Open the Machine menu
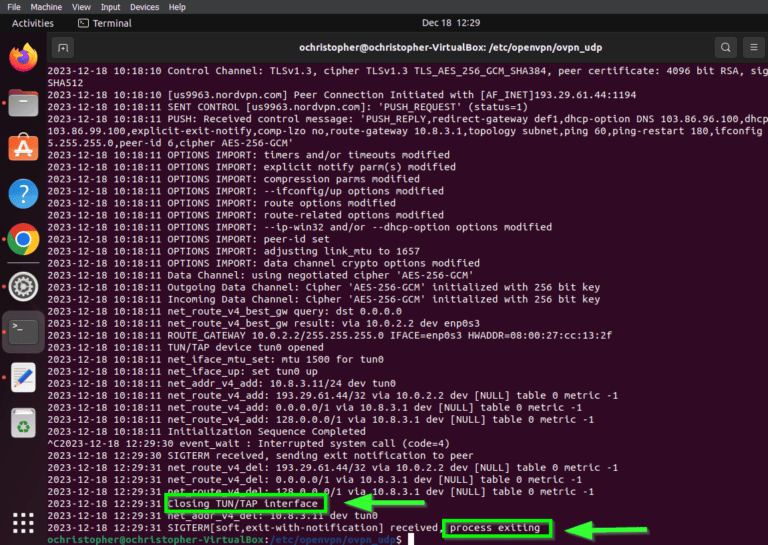Screen dimensions: 768x545 (48, 7)
